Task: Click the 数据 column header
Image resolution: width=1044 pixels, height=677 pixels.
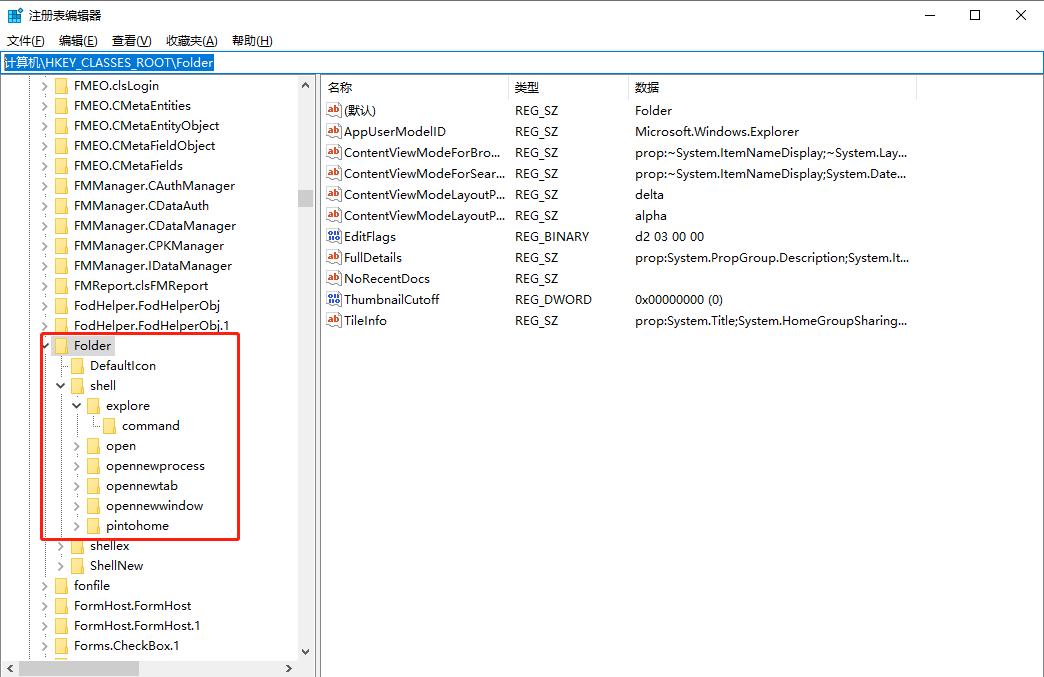Action: (772, 87)
